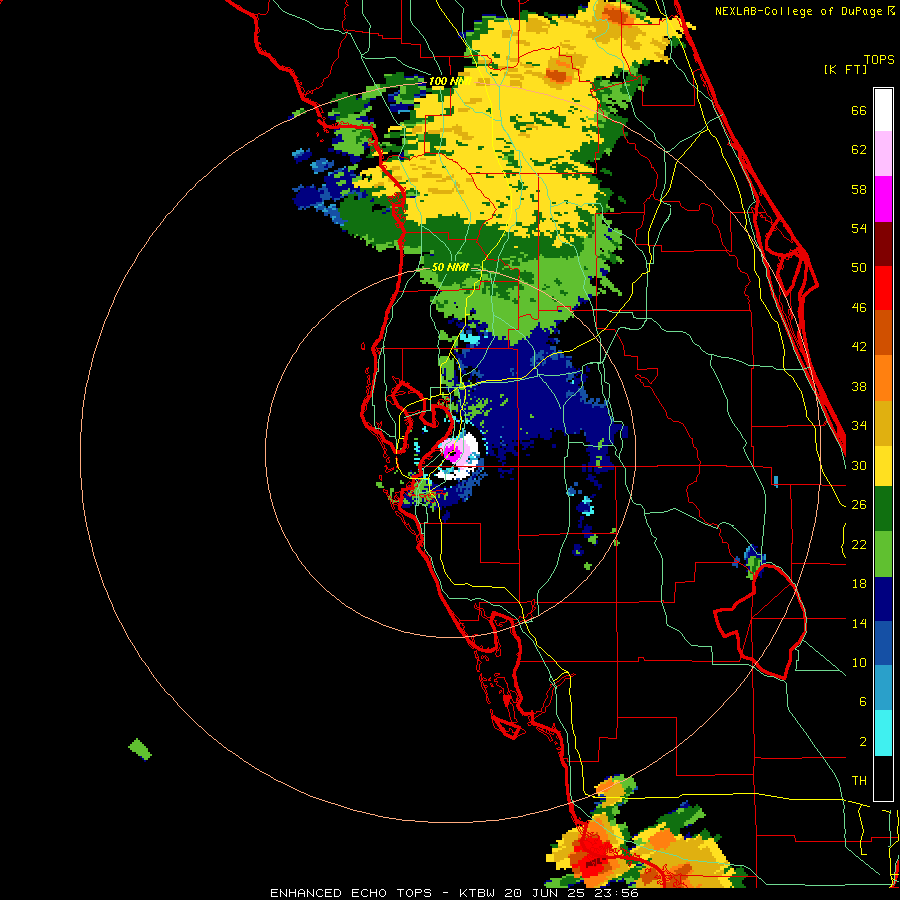Image resolution: width=900 pixels, height=900 pixels.
Task: Click the legend value 54
Action: pyautogui.click(x=859, y=228)
